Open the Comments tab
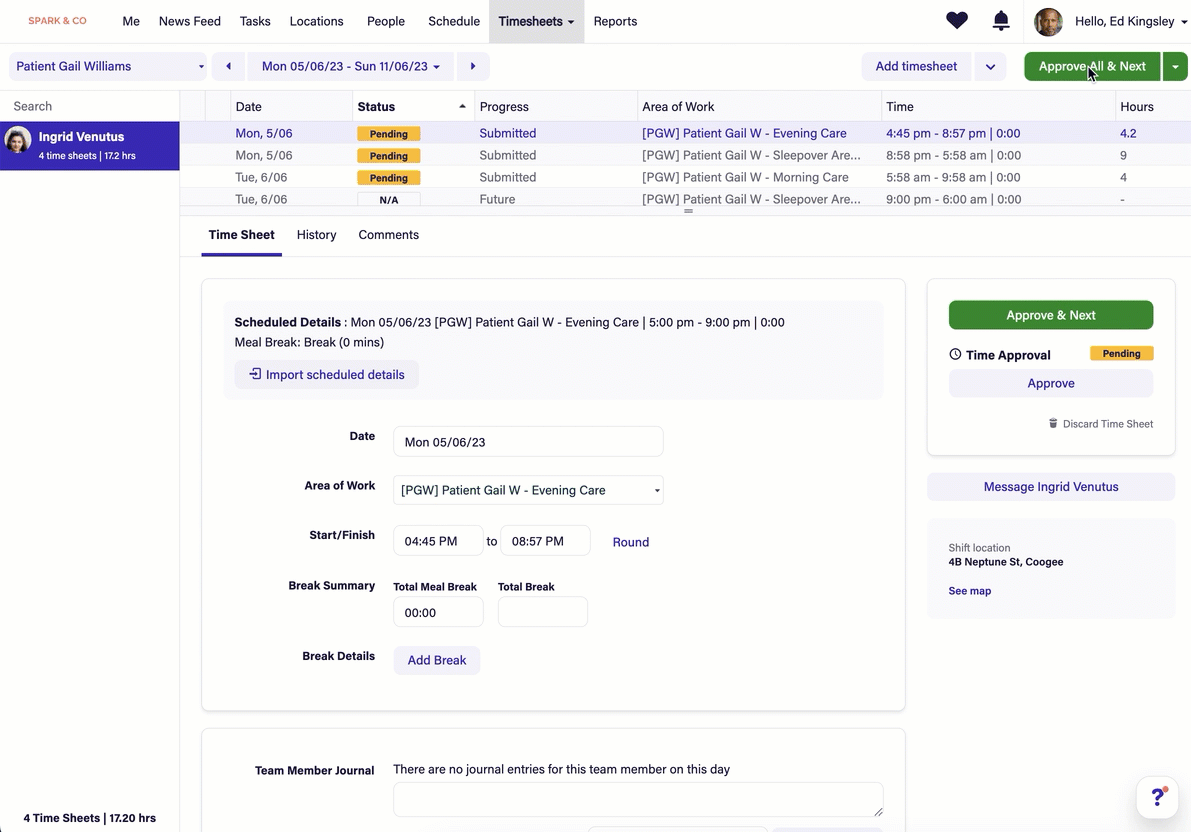Viewport: 1191px width, 832px height. (388, 235)
